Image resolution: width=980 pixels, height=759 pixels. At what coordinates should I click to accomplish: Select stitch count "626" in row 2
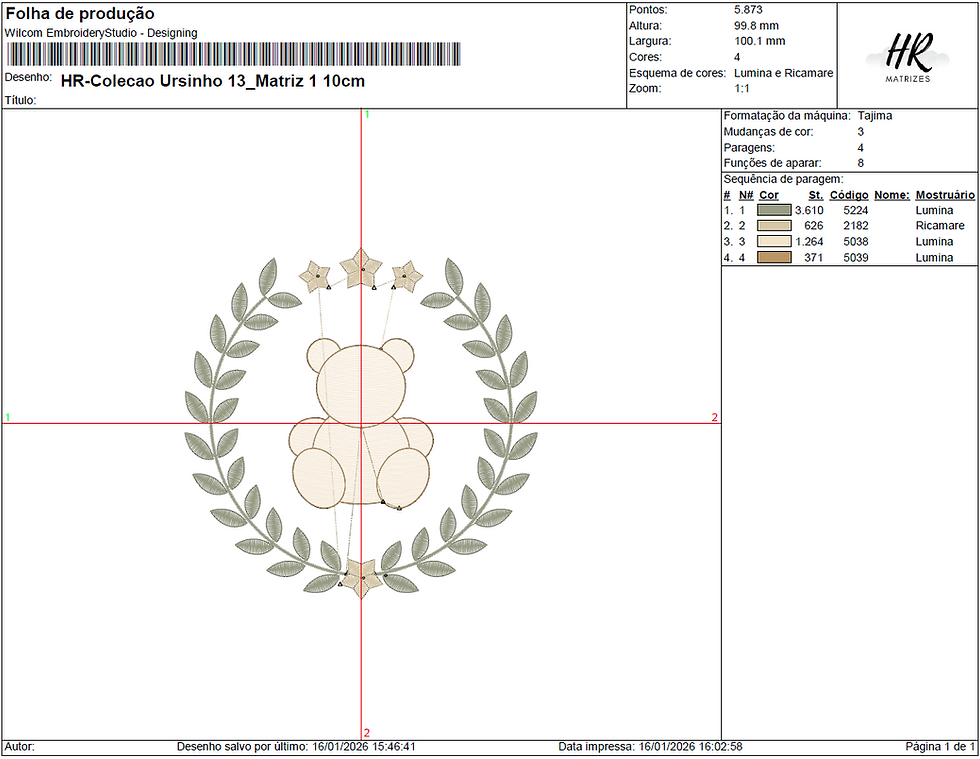(x=814, y=226)
